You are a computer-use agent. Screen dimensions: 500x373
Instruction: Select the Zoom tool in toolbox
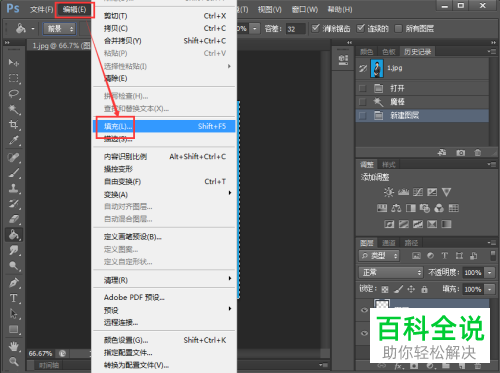coord(14,361)
